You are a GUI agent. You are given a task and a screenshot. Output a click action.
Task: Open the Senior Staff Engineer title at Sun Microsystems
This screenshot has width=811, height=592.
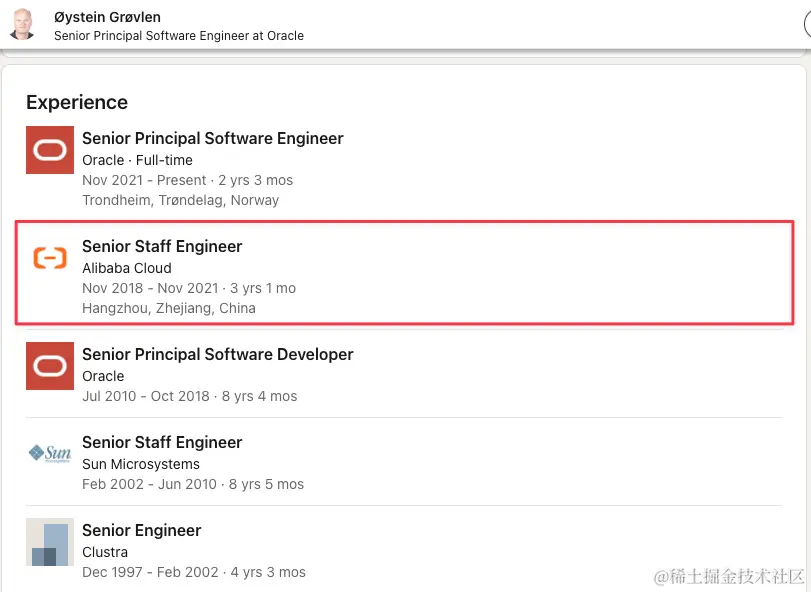coord(162,443)
